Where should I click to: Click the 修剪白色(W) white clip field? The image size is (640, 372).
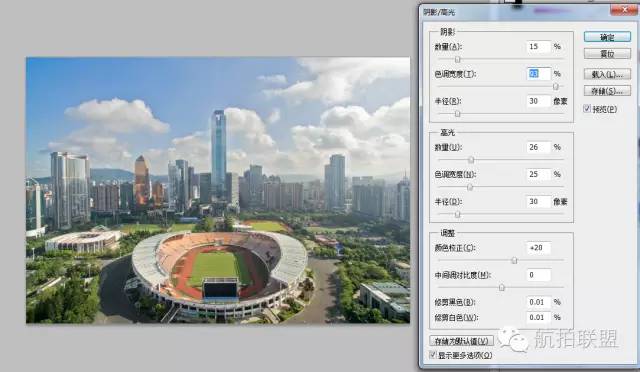click(x=538, y=317)
